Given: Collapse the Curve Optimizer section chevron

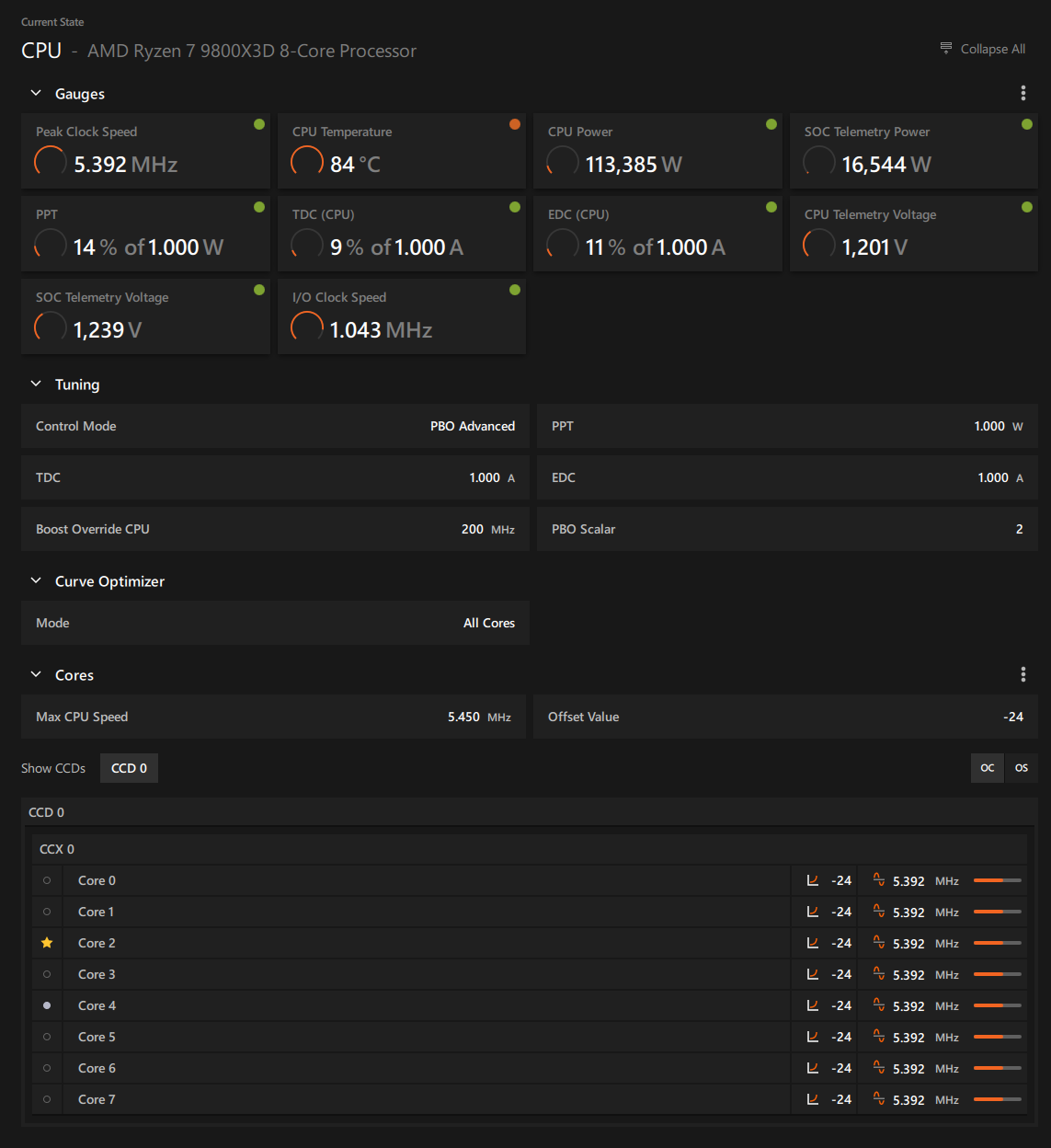Looking at the screenshot, I should pos(36,580).
